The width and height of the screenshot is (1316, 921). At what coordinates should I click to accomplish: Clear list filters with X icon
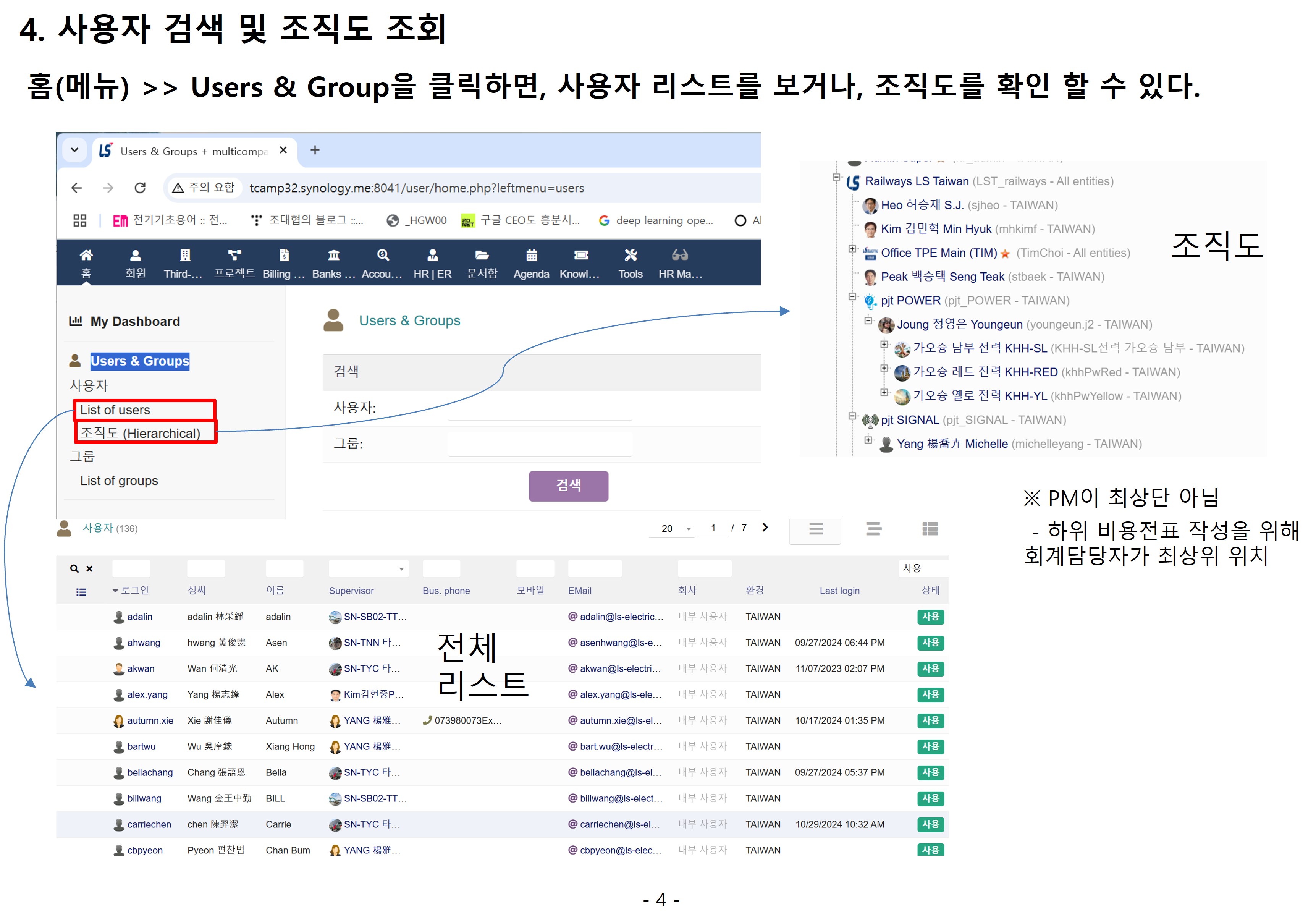89,569
